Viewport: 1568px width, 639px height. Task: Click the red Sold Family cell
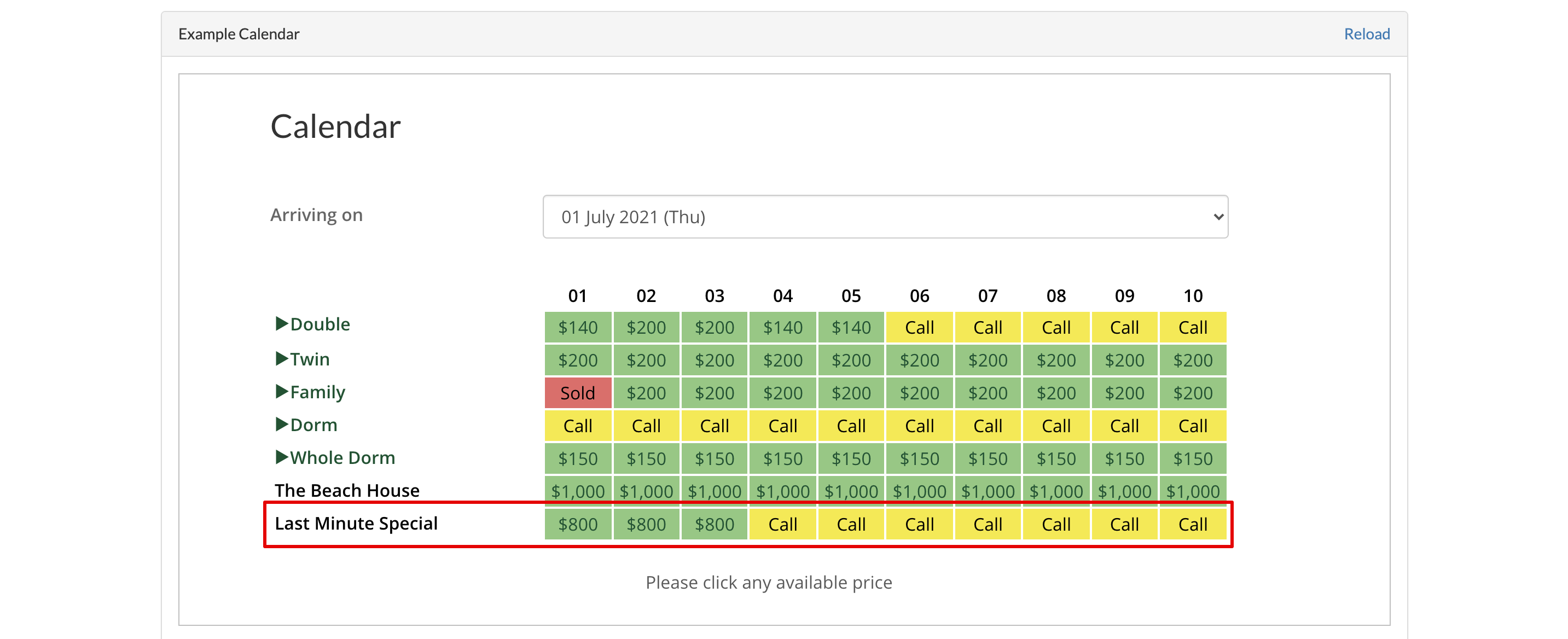(x=578, y=393)
